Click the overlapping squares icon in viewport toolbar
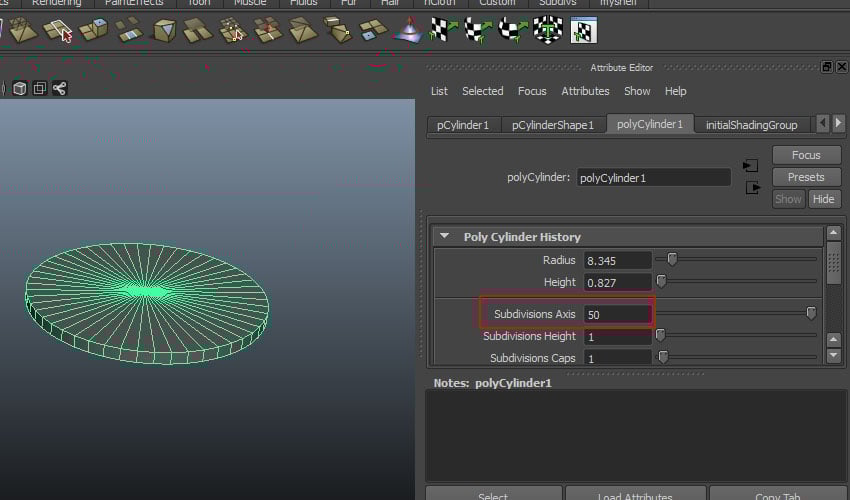The image size is (850, 500). coord(40,88)
